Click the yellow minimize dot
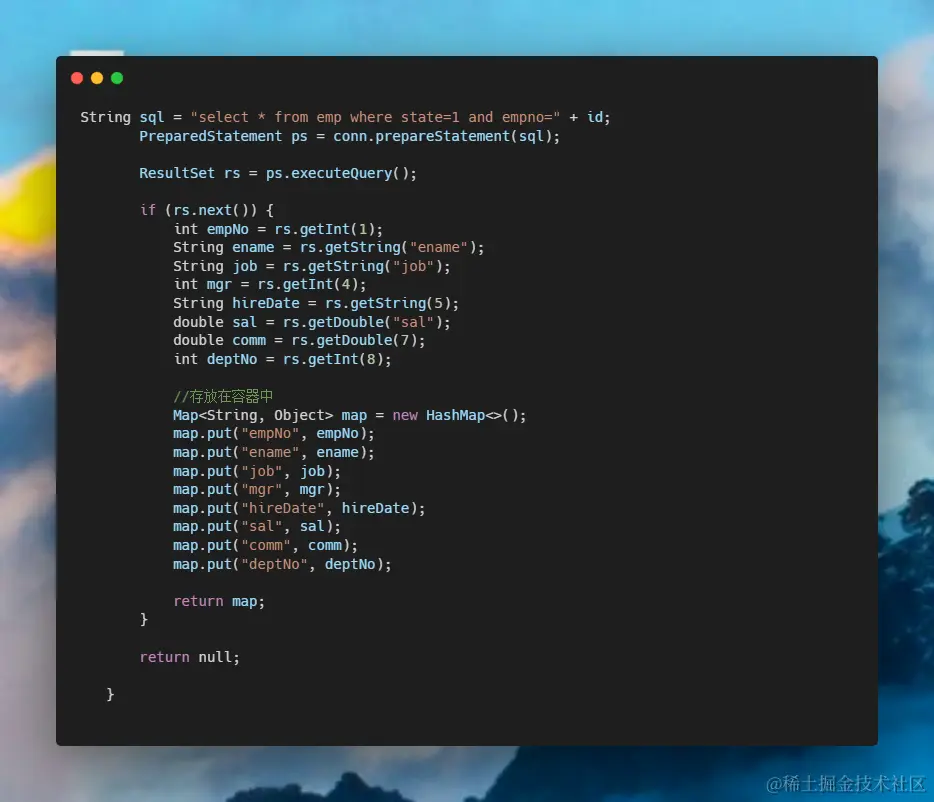The height and width of the screenshot is (802, 934). (97, 78)
